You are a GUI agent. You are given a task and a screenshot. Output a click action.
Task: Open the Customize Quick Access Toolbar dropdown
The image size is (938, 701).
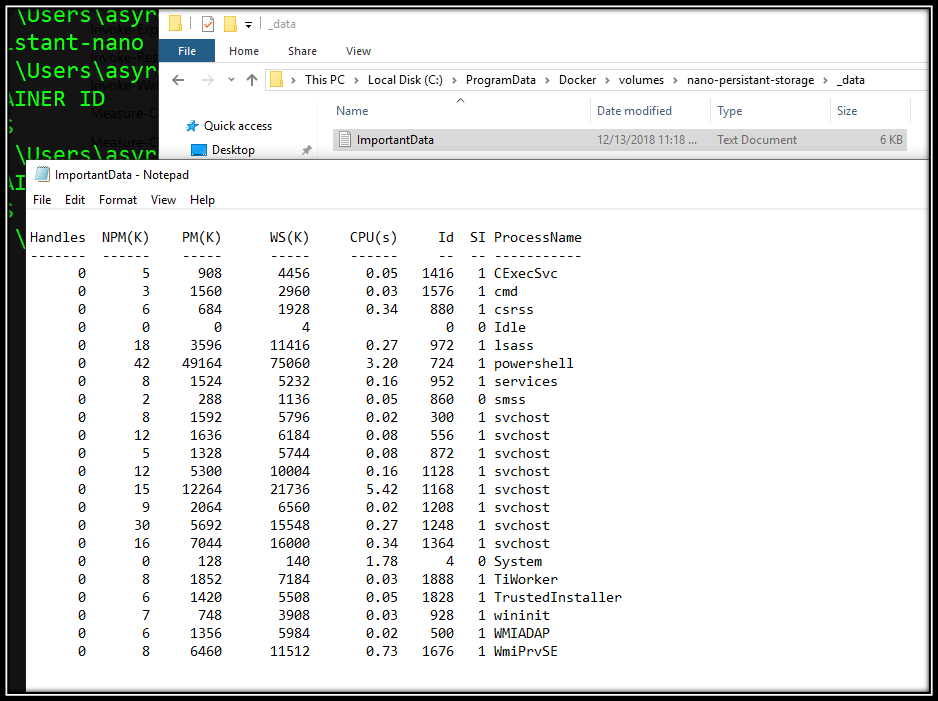click(x=248, y=25)
